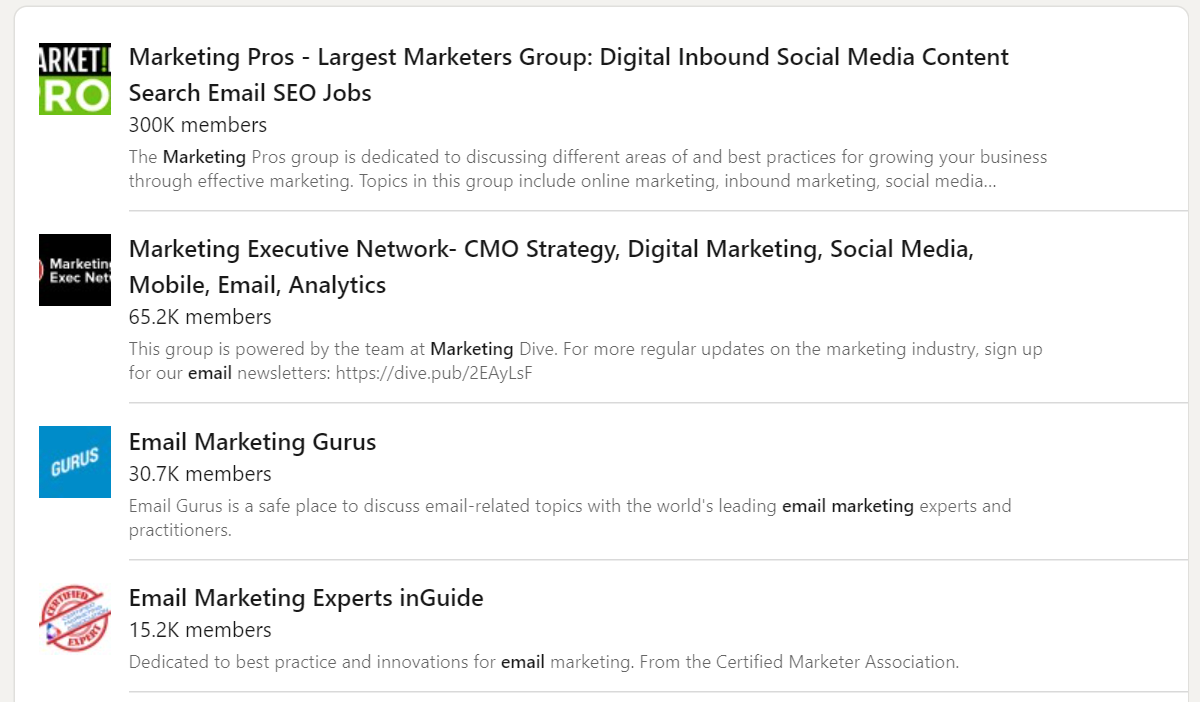Click the green Marketing Pros group logo

click(x=75, y=79)
